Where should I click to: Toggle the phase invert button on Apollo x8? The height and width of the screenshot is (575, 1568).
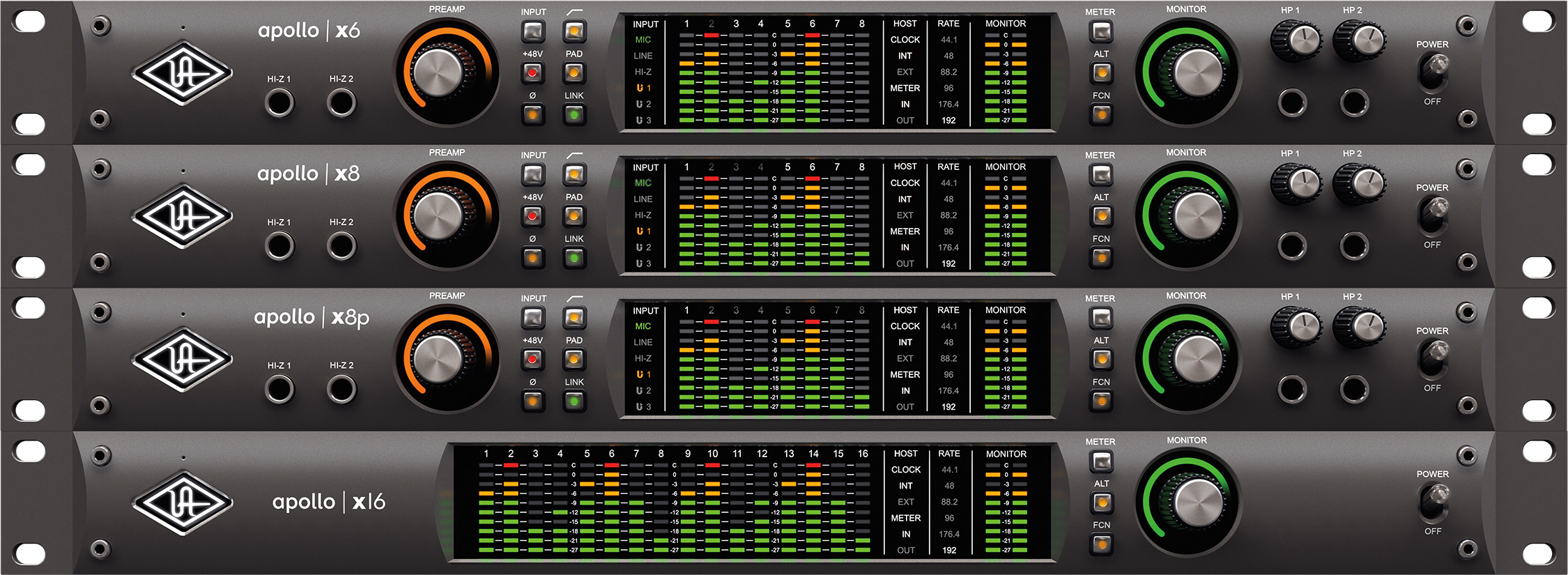click(533, 258)
